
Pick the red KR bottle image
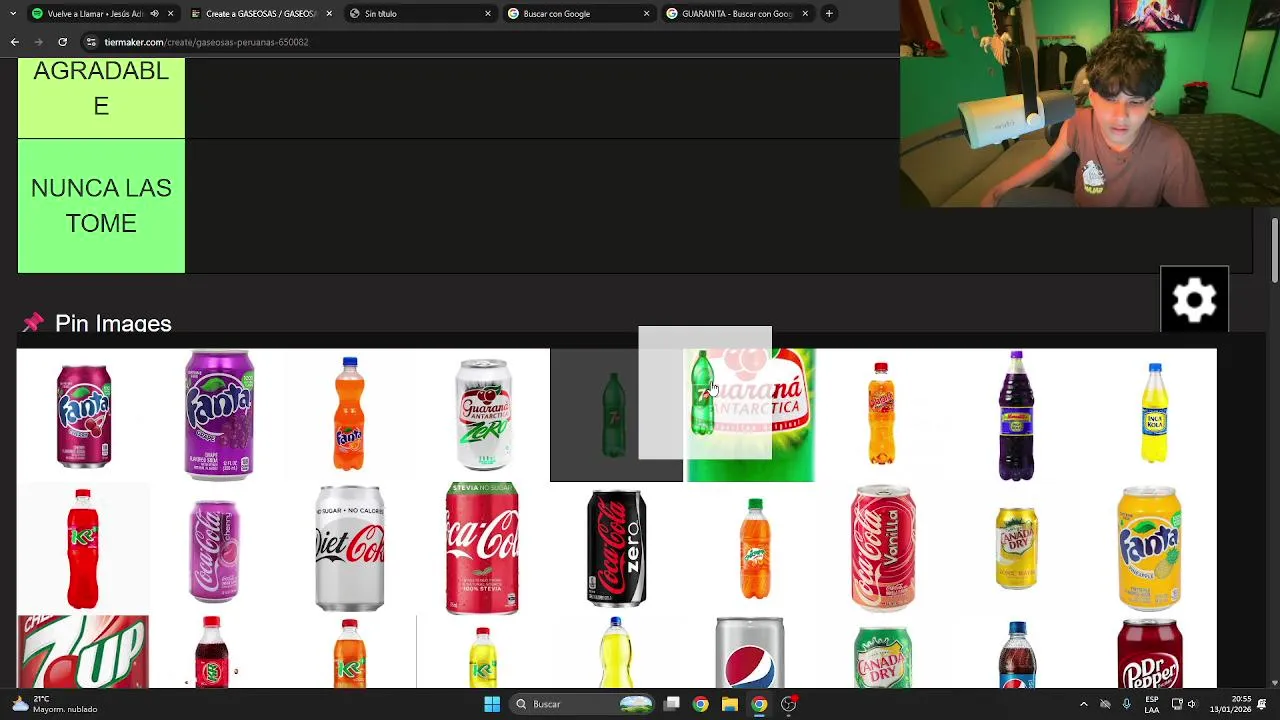click(x=83, y=548)
